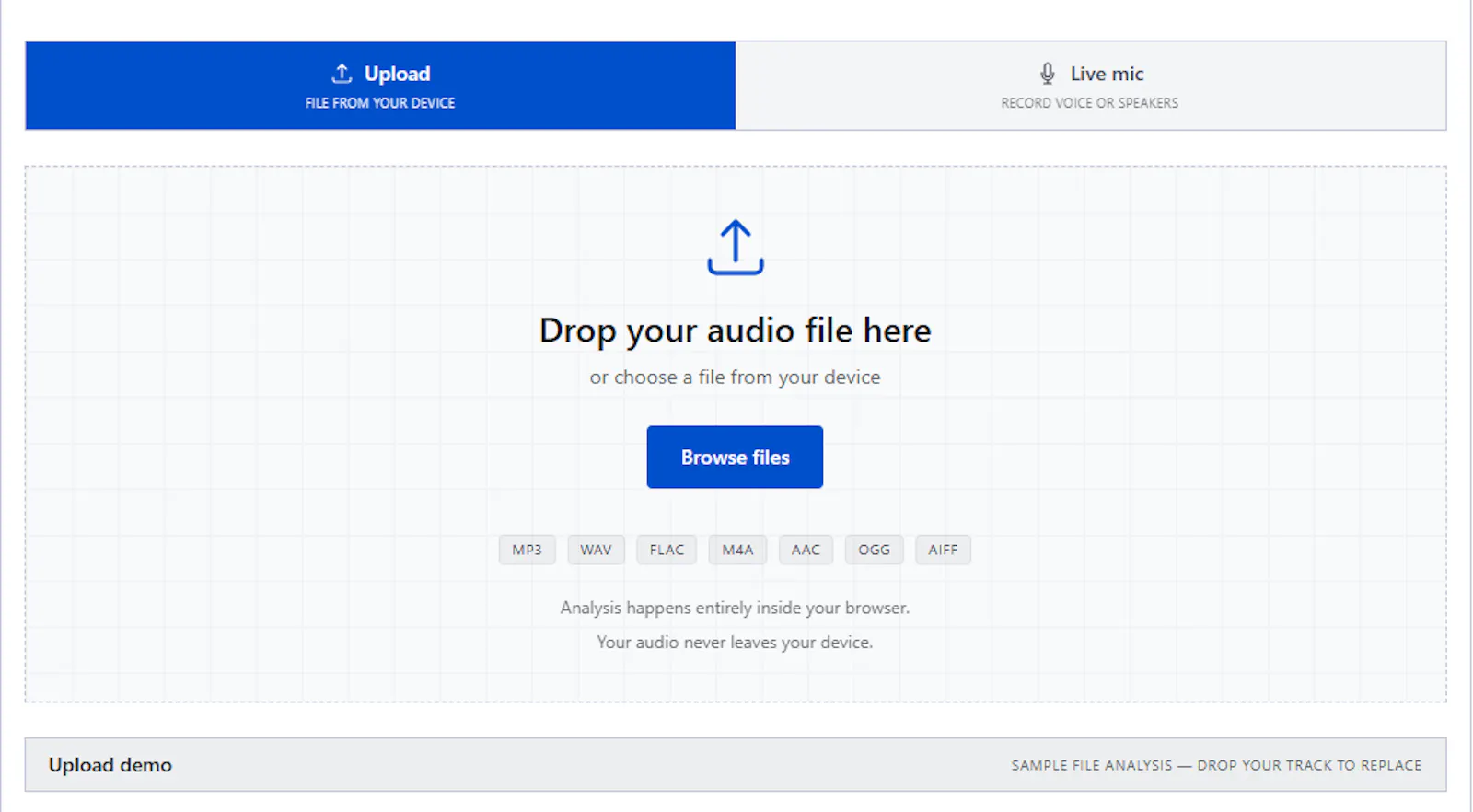Click the MP3 format tag
The height and width of the screenshot is (812, 1473).
(x=528, y=550)
